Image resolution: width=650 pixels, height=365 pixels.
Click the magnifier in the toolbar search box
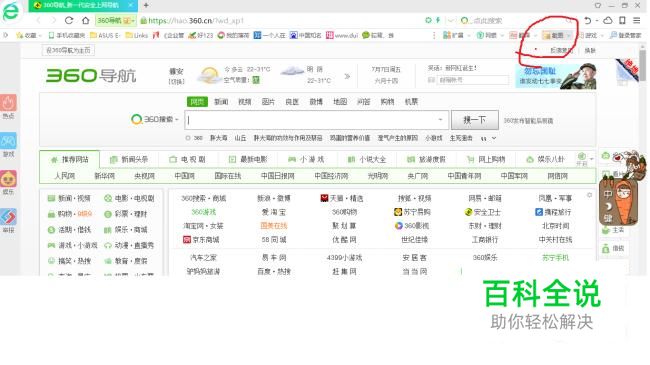[x=570, y=20]
